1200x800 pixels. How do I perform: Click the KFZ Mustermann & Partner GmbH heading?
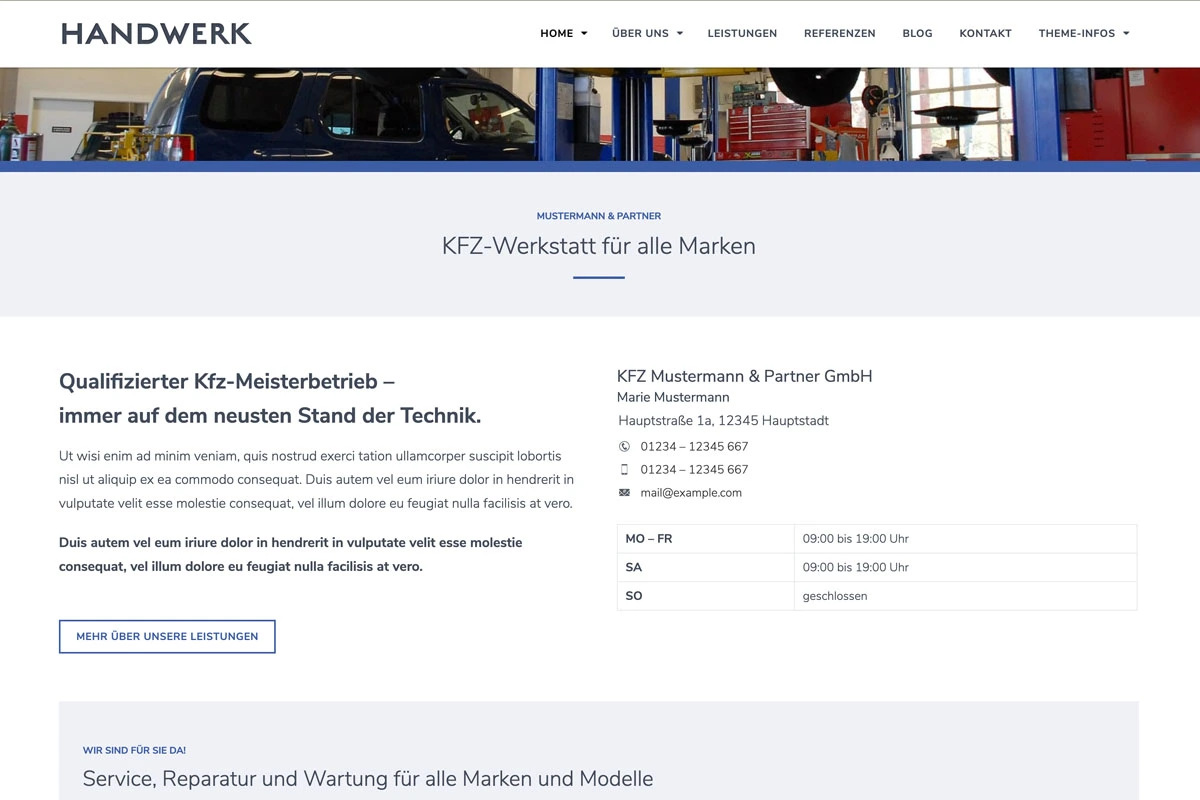click(x=745, y=376)
